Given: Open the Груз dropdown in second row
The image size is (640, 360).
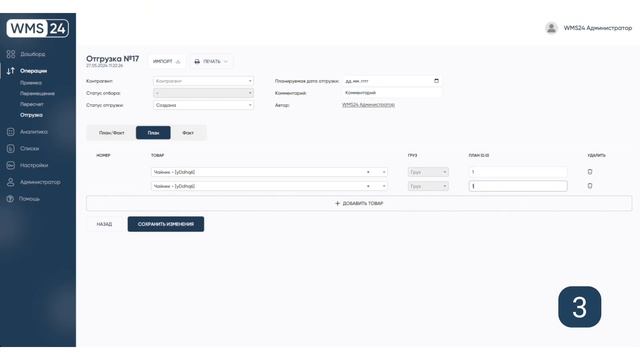Looking at the screenshot, I should 428,186.
